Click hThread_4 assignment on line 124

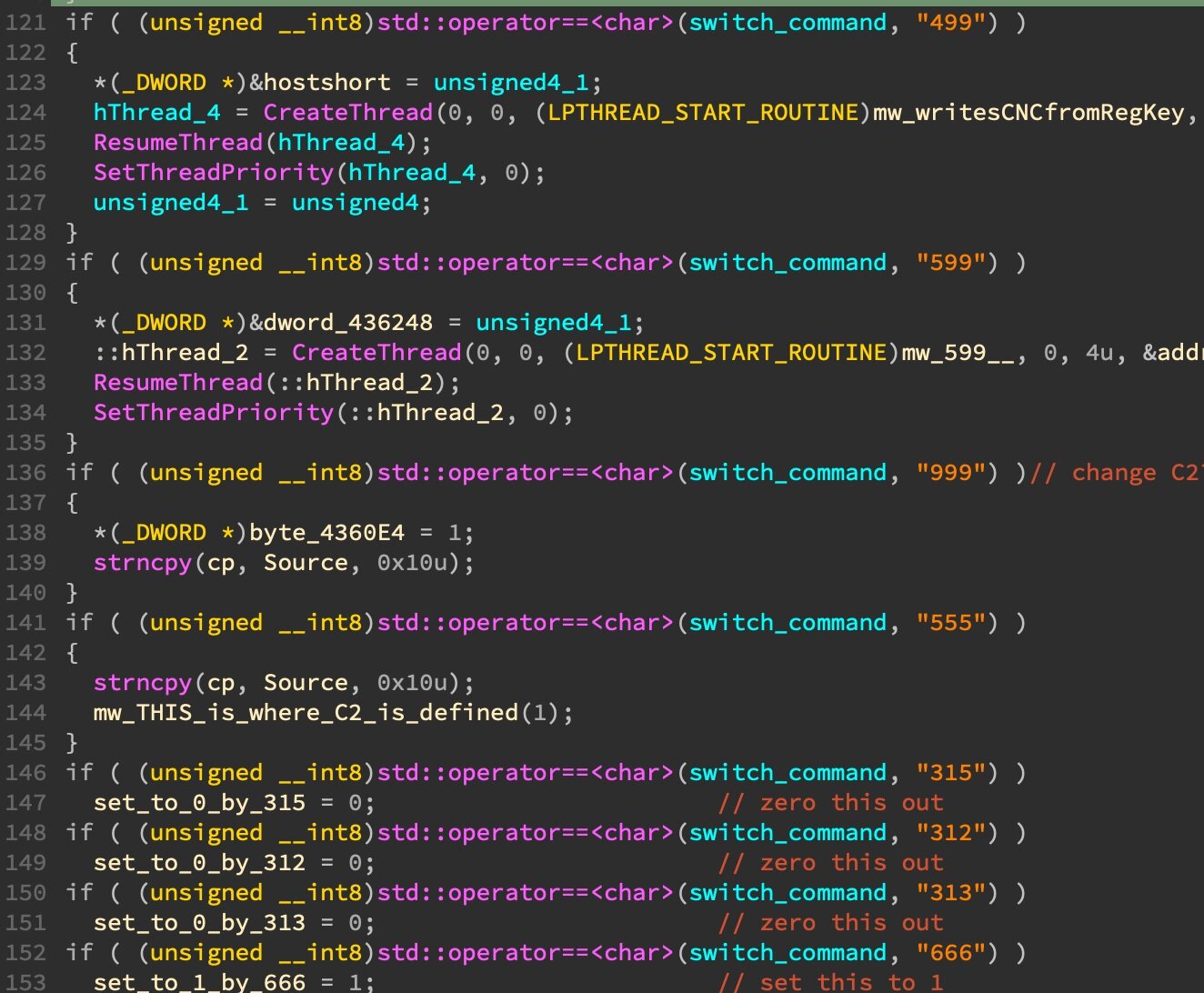(x=156, y=113)
